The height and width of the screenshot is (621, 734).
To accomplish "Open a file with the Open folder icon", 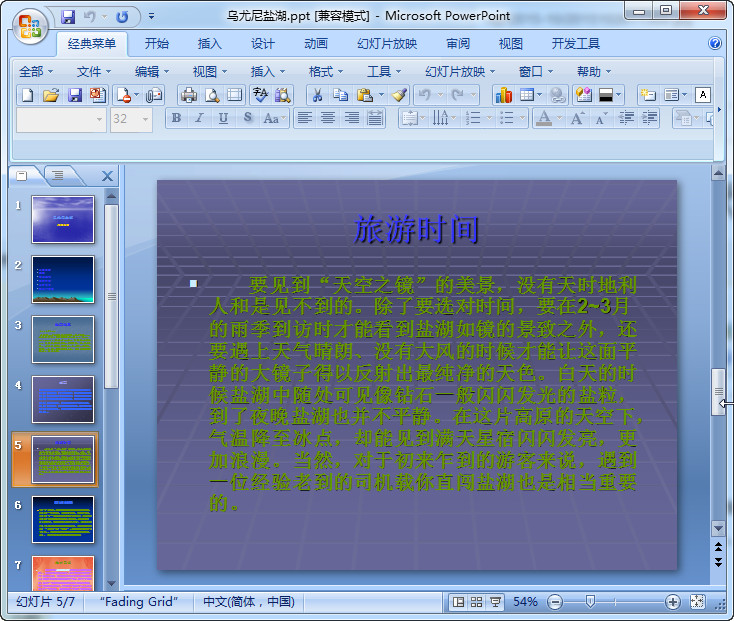I will pyautogui.click(x=51, y=95).
